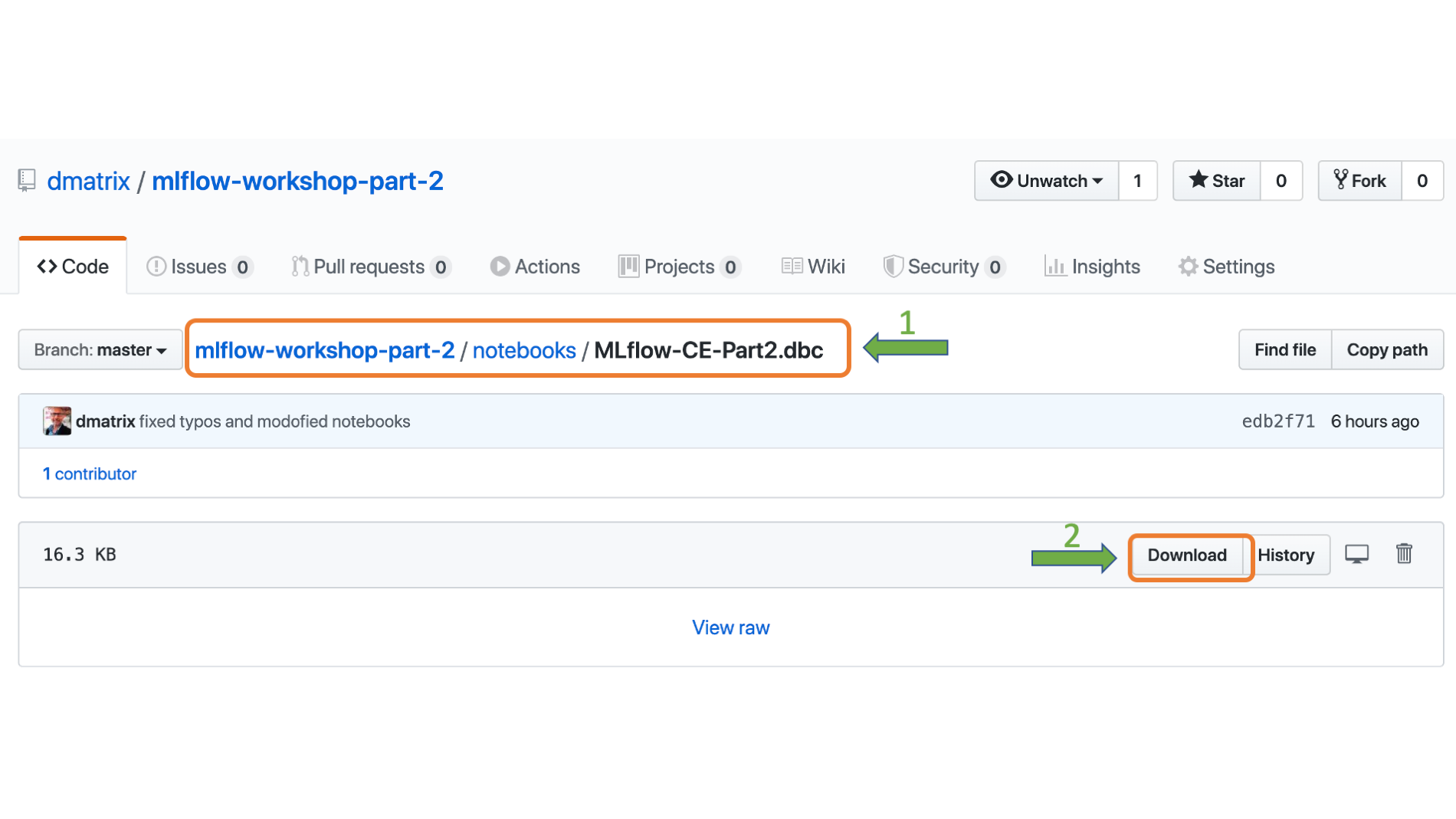This screenshot has width=1456, height=819.
Task: Click the MLflow-CE-Part2.dbc file name
Action: [x=709, y=350]
